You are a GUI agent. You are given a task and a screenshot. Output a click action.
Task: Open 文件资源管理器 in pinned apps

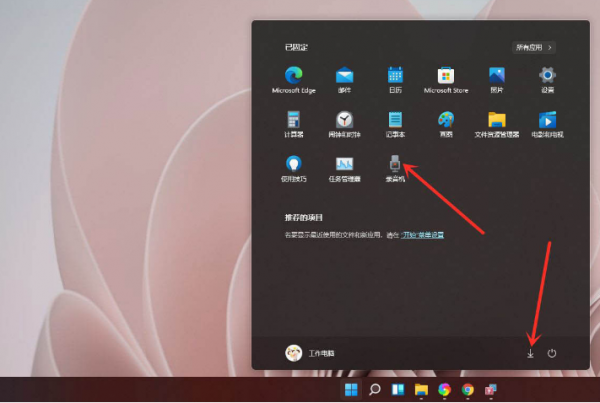(x=497, y=124)
